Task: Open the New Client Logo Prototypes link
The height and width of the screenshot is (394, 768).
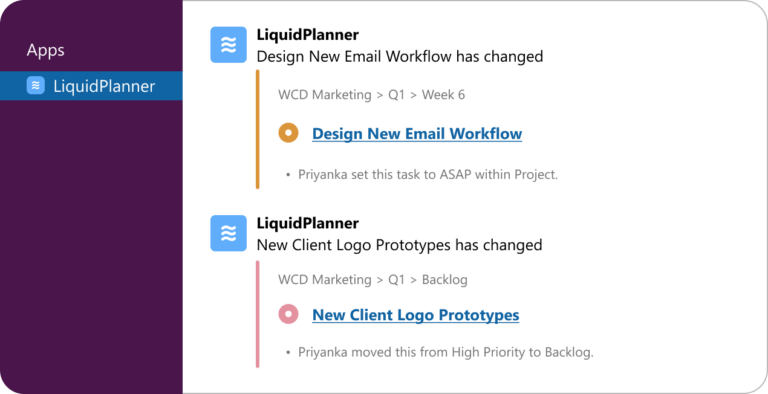Action: click(x=415, y=315)
